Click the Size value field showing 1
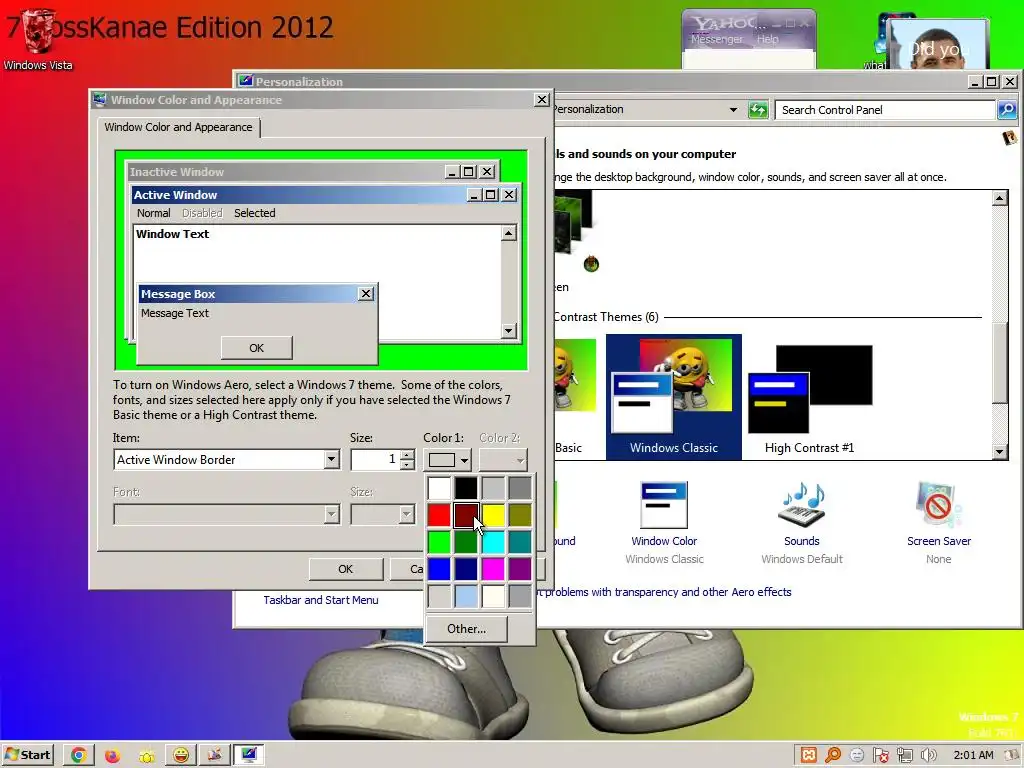The width and height of the screenshot is (1024, 768). coord(376,460)
